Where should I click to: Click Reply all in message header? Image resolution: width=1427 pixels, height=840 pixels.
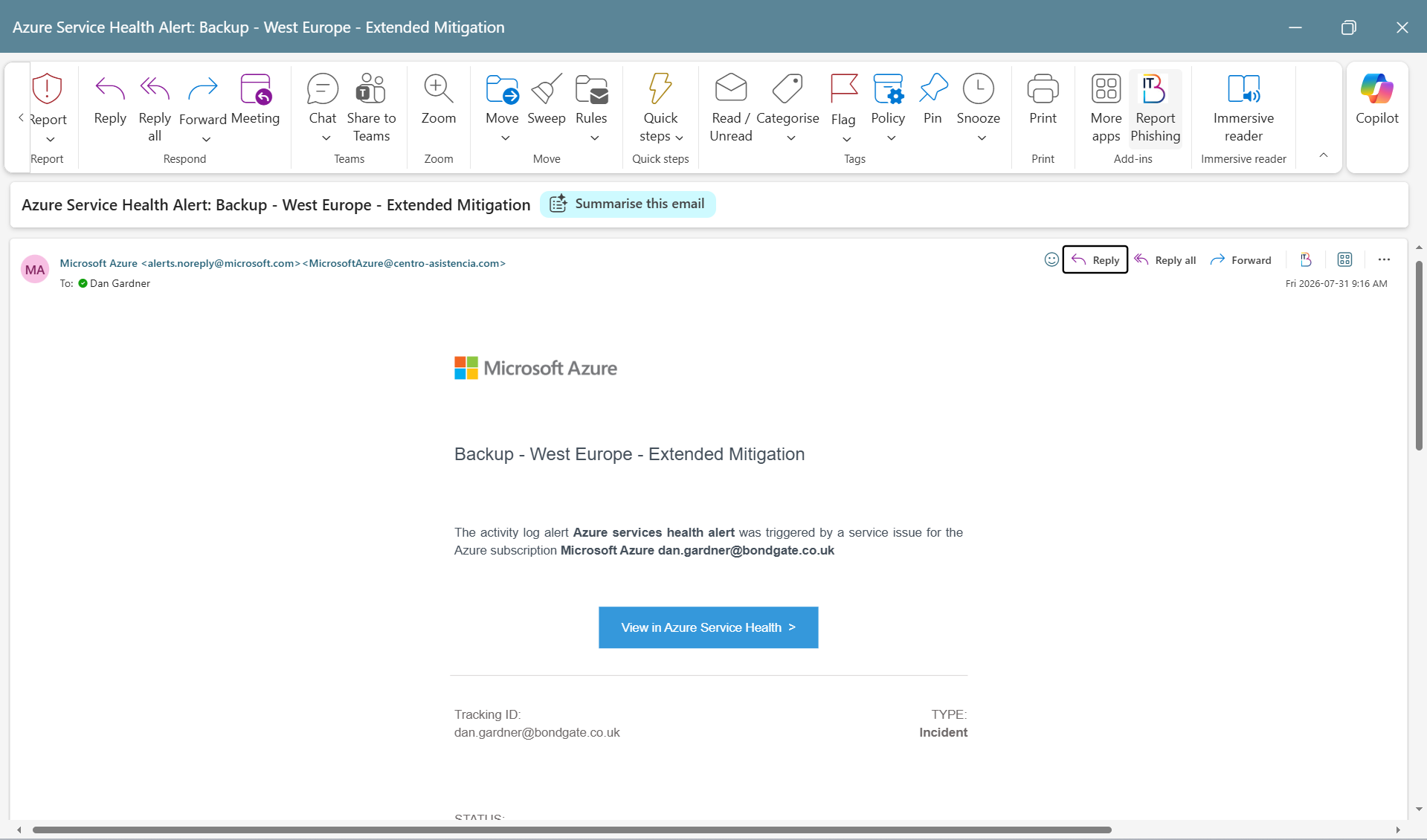pyautogui.click(x=1165, y=259)
